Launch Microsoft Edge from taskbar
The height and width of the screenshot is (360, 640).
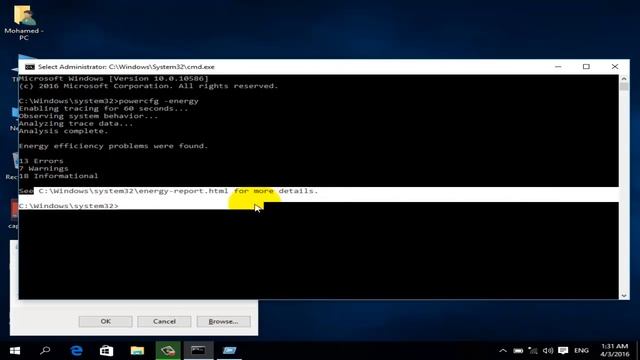pyautogui.click(x=76, y=351)
